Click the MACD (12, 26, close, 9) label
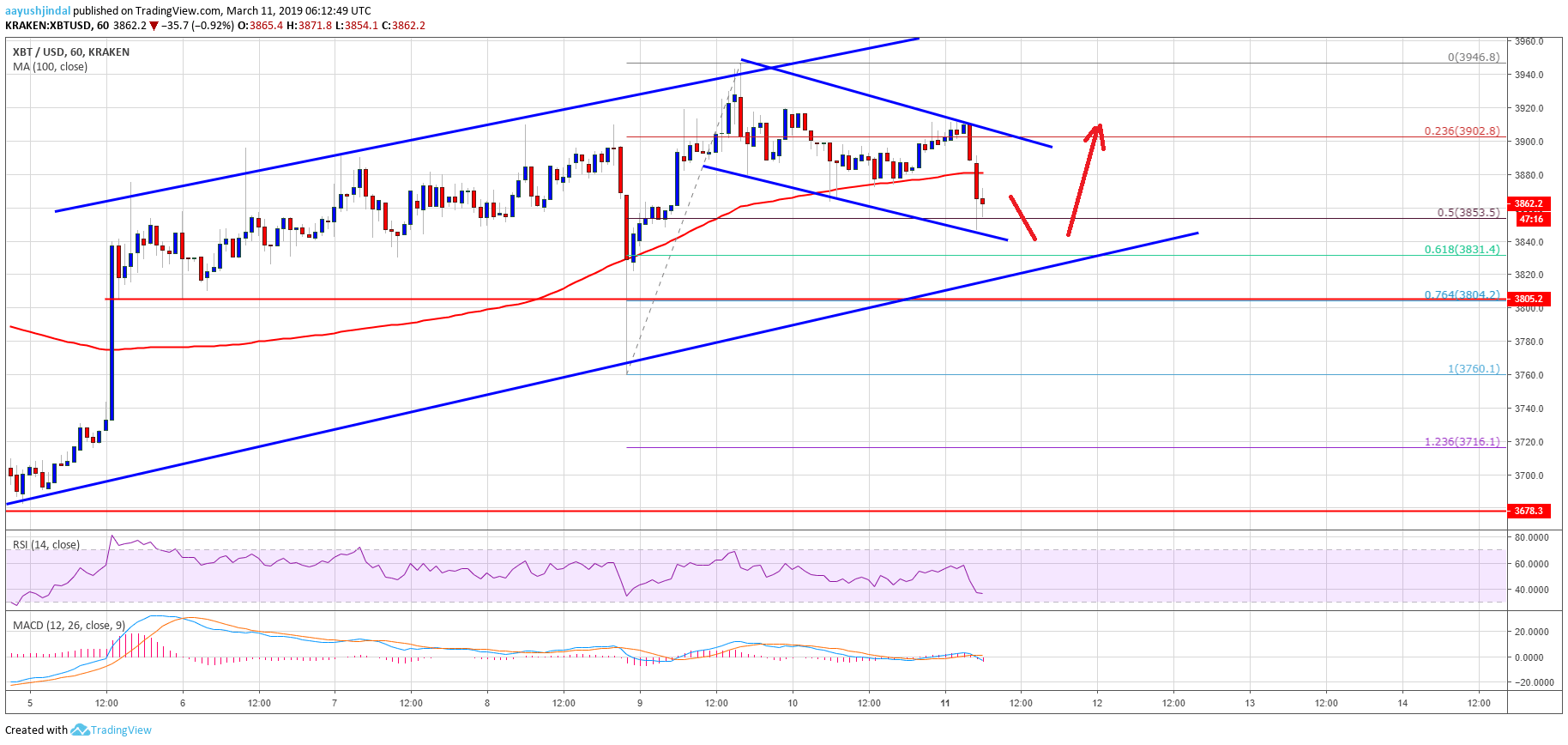Screen dimensions: 1568x745 (69, 626)
